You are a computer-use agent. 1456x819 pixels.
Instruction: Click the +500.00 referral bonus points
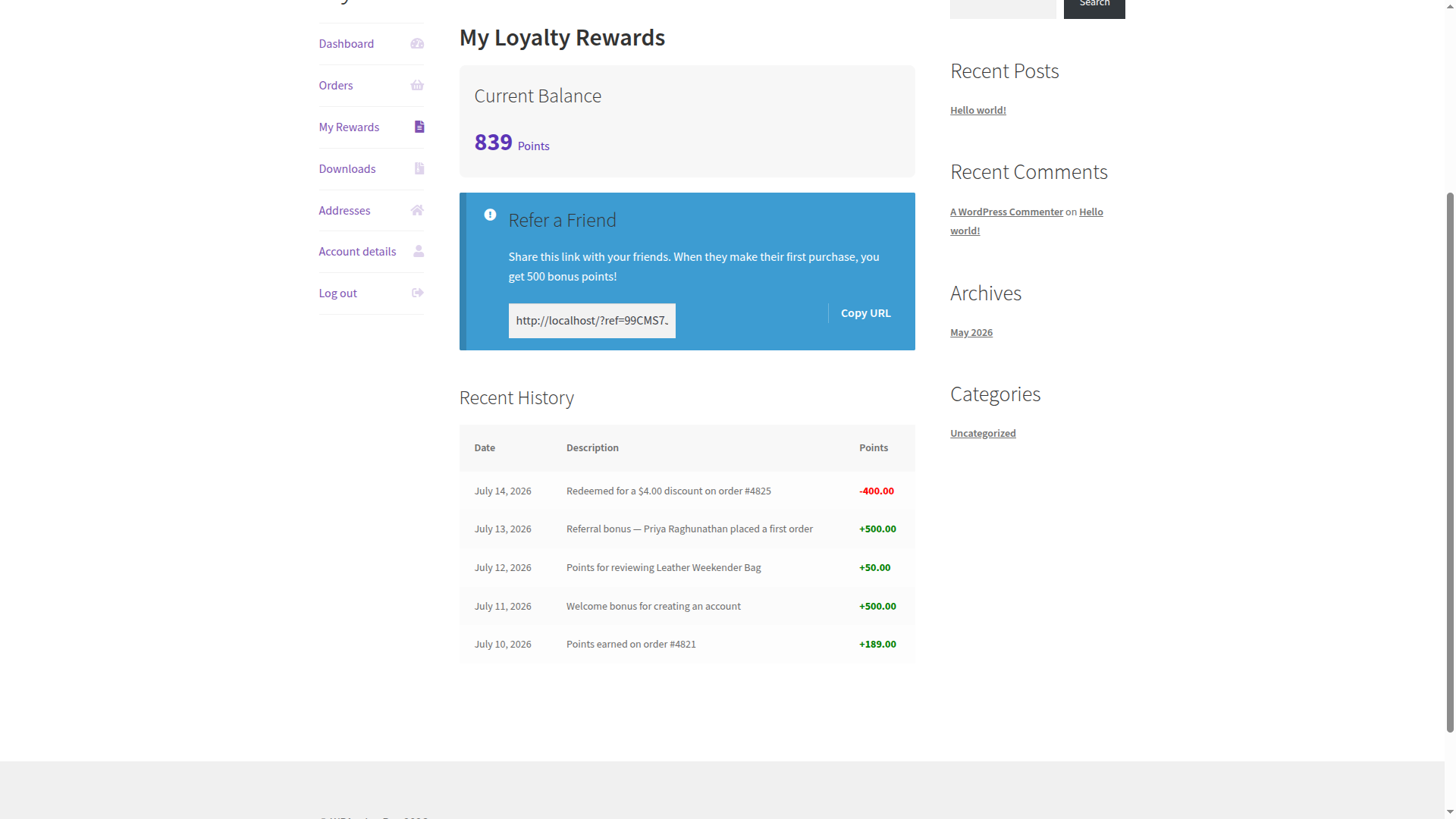tap(877, 529)
